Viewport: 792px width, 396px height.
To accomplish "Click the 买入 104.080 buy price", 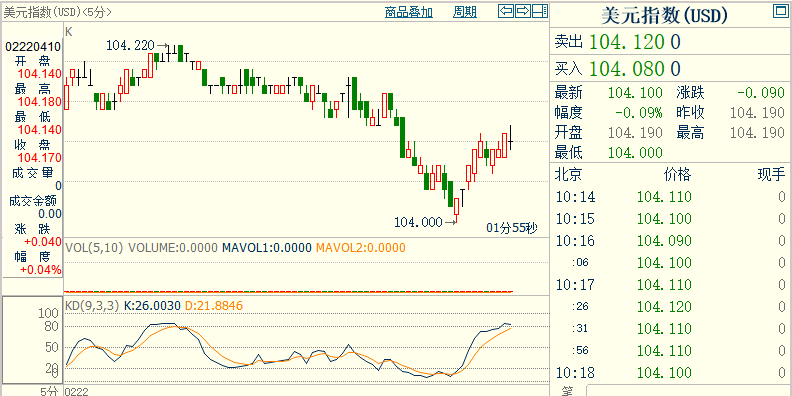I will (617, 68).
